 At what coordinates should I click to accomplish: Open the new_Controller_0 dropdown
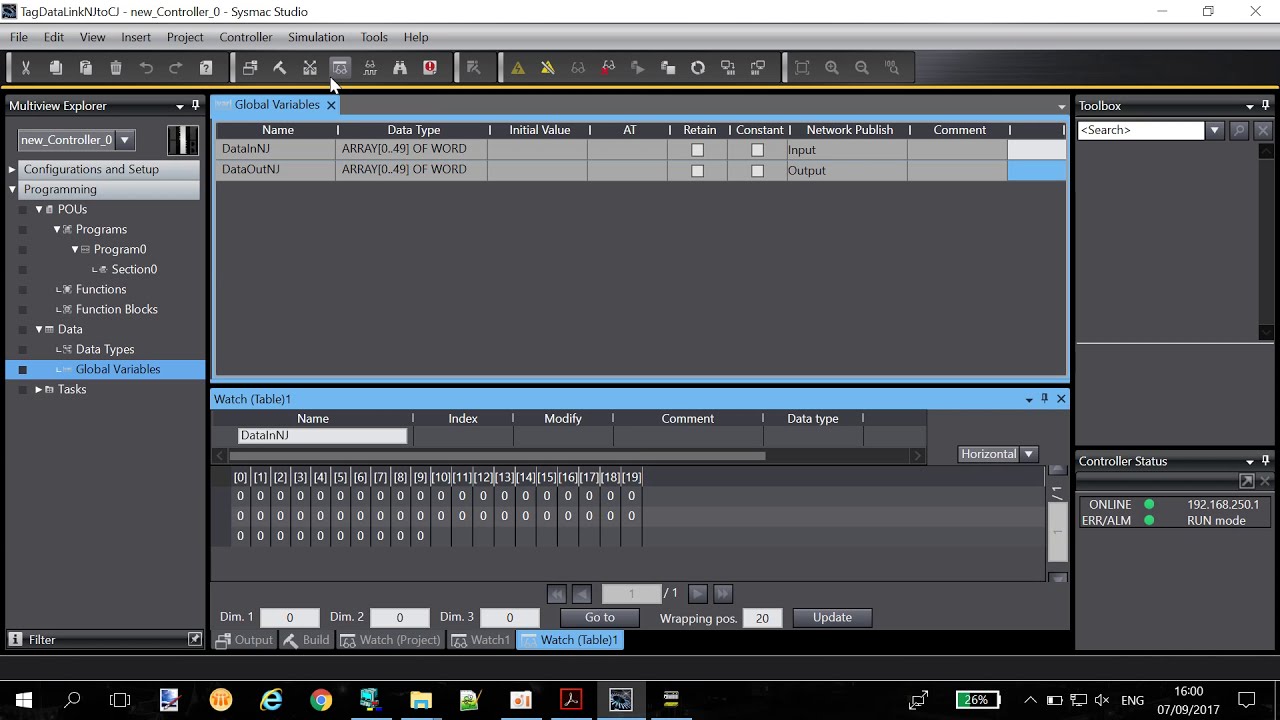125,140
